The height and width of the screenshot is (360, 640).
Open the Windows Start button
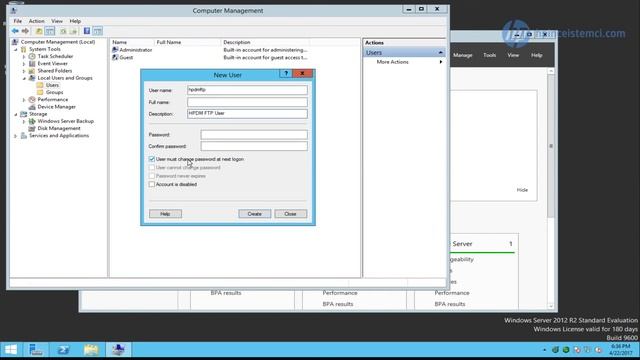10,350
